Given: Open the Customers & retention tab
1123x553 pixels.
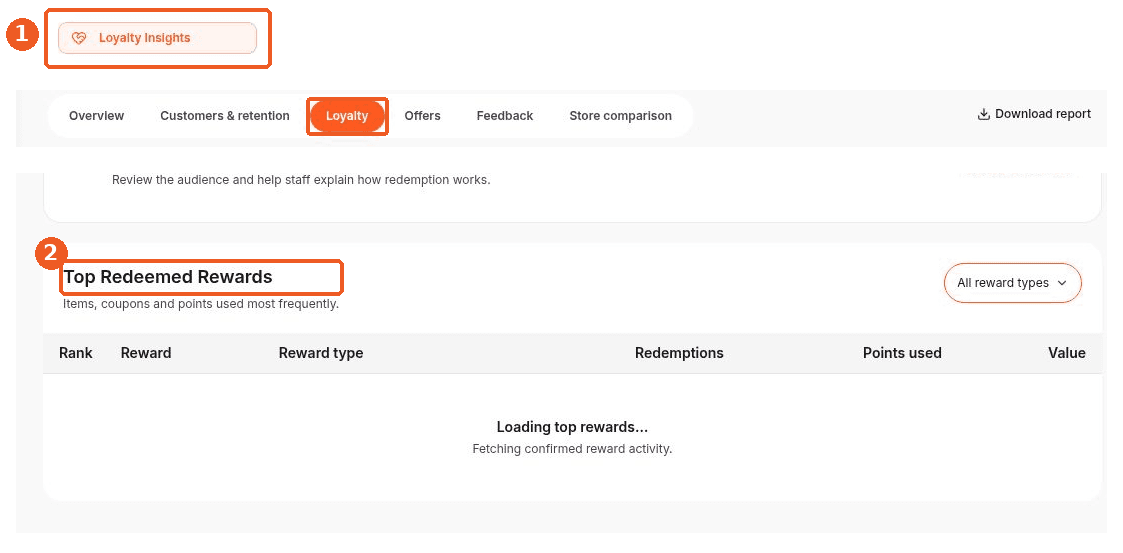Looking at the screenshot, I should (225, 115).
